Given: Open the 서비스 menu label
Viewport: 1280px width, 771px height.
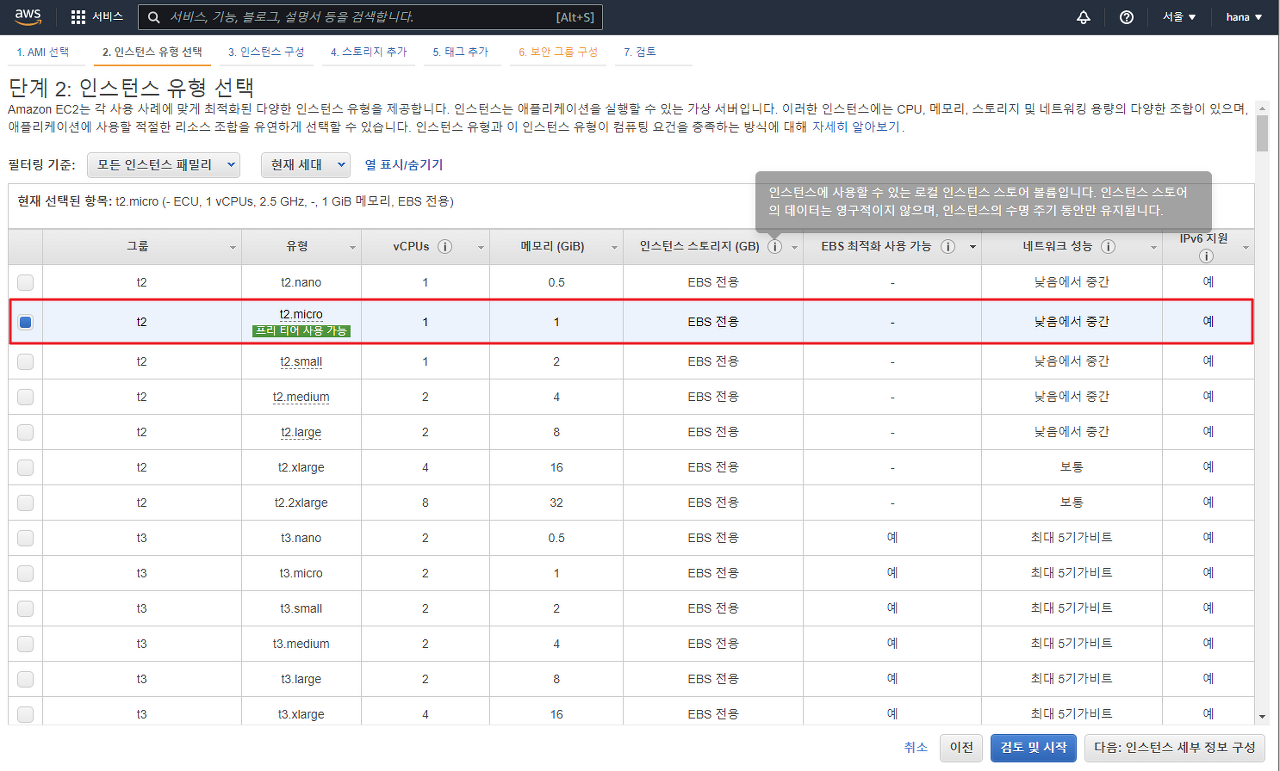Looking at the screenshot, I should 107,17.
